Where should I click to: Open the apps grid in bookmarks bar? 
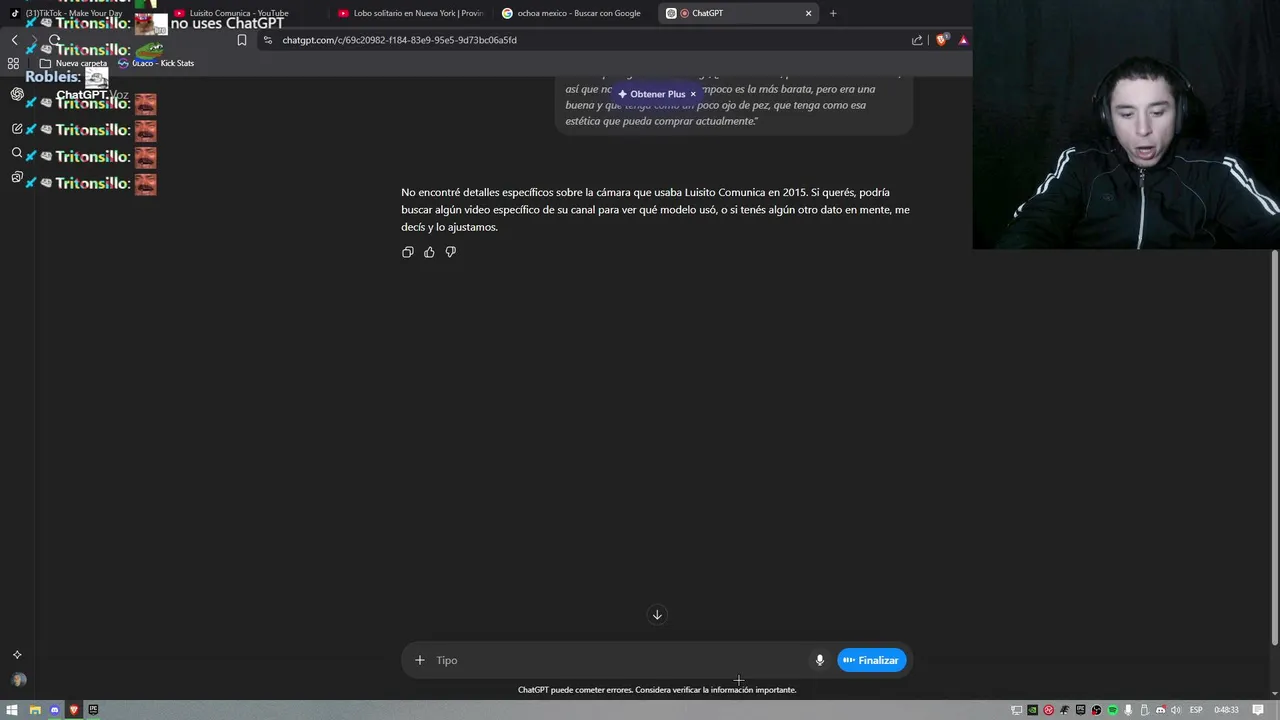pyautogui.click(x=13, y=63)
